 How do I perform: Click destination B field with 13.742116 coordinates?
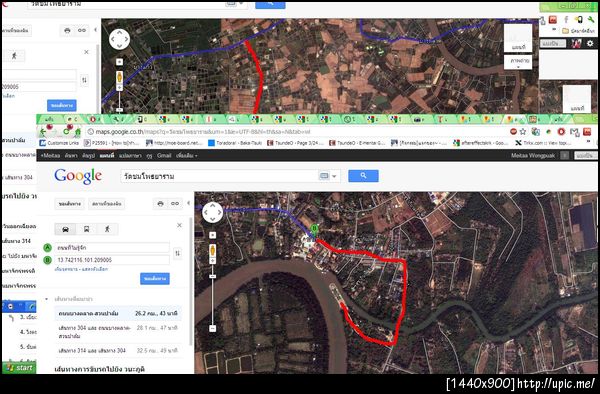coord(112,260)
